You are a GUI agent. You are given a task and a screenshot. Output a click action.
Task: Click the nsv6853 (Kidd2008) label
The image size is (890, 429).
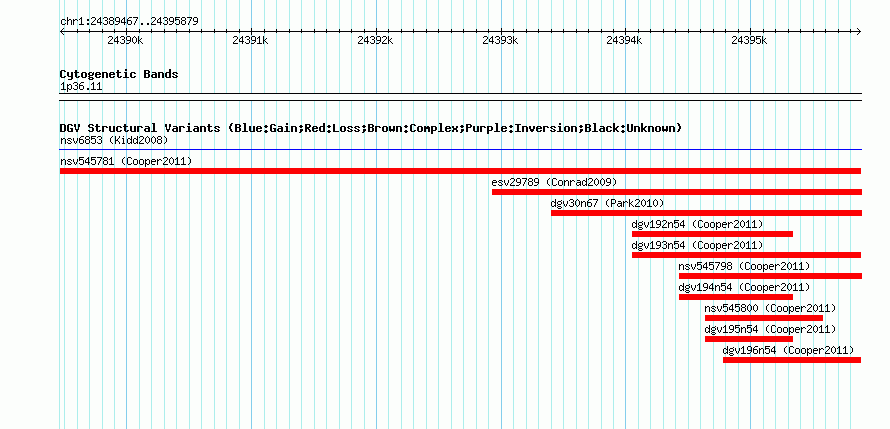114,140
